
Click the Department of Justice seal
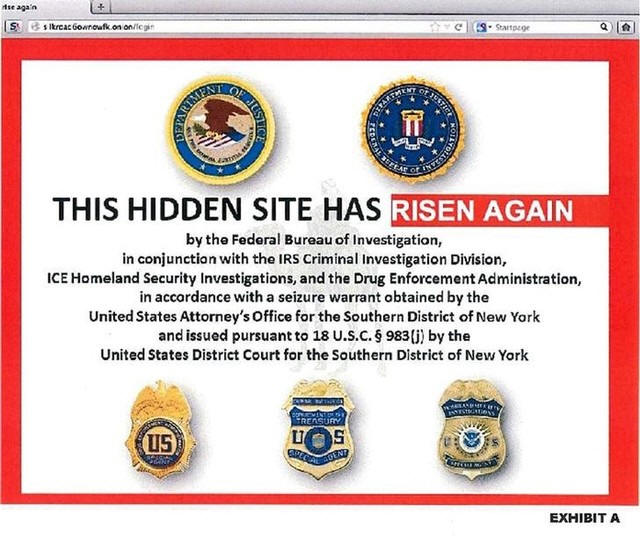(x=221, y=131)
